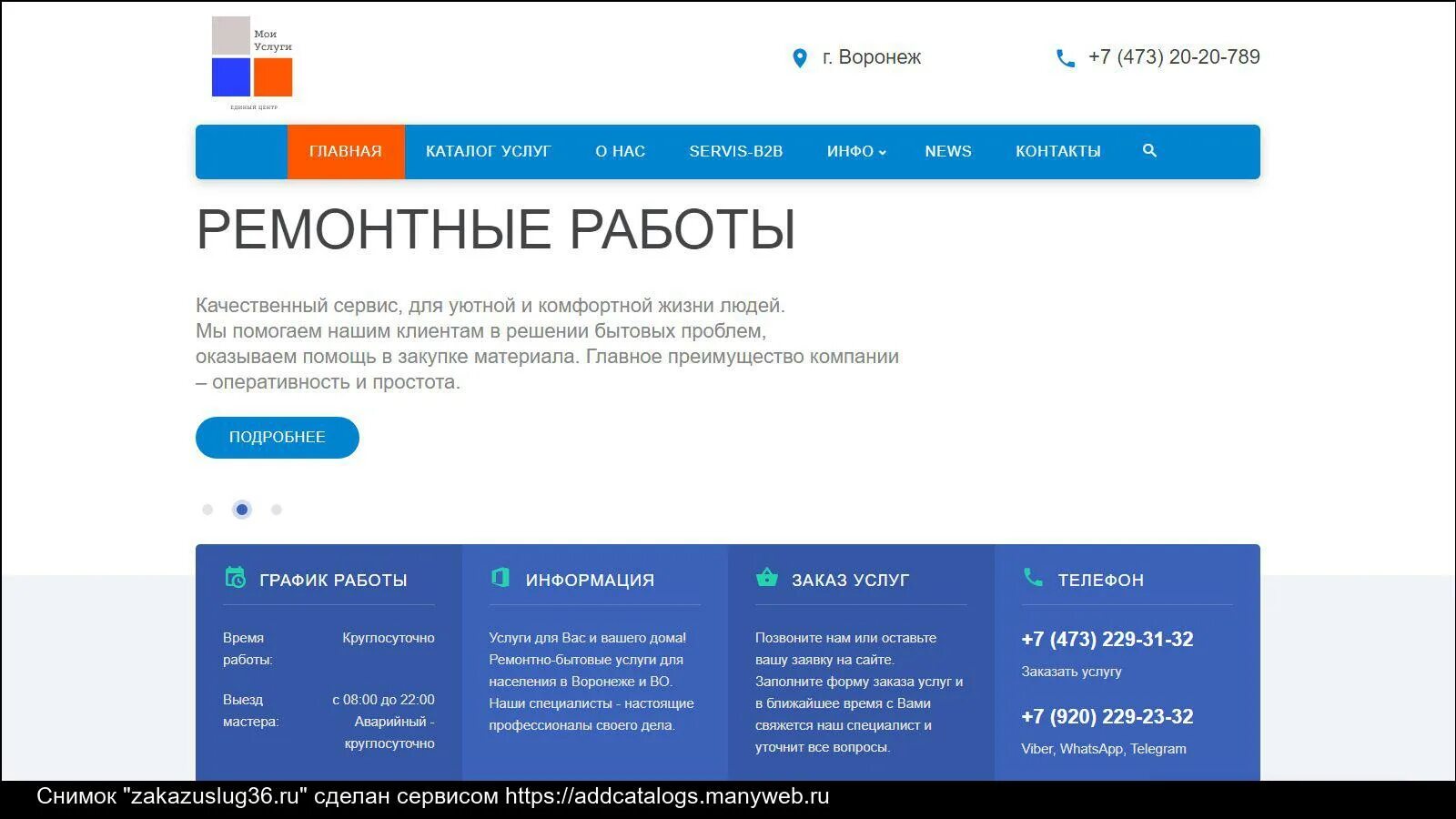Select the active second slider dot

[x=242, y=510]
